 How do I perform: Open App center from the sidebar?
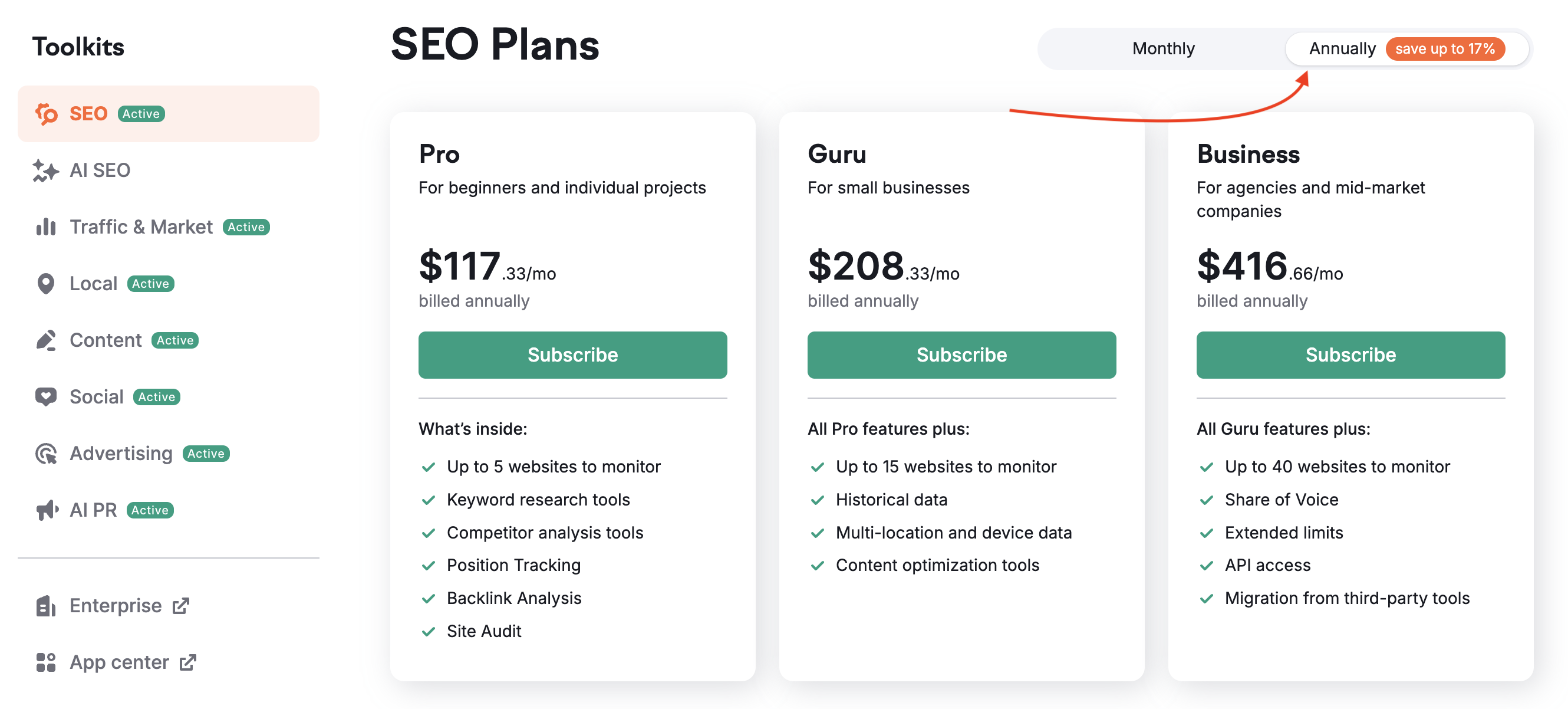pyautogui.click(x=118, y=662)
